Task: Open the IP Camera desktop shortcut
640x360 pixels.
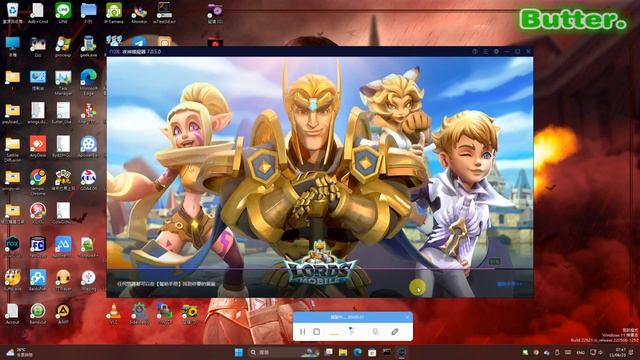Action: tap(114, 13)
